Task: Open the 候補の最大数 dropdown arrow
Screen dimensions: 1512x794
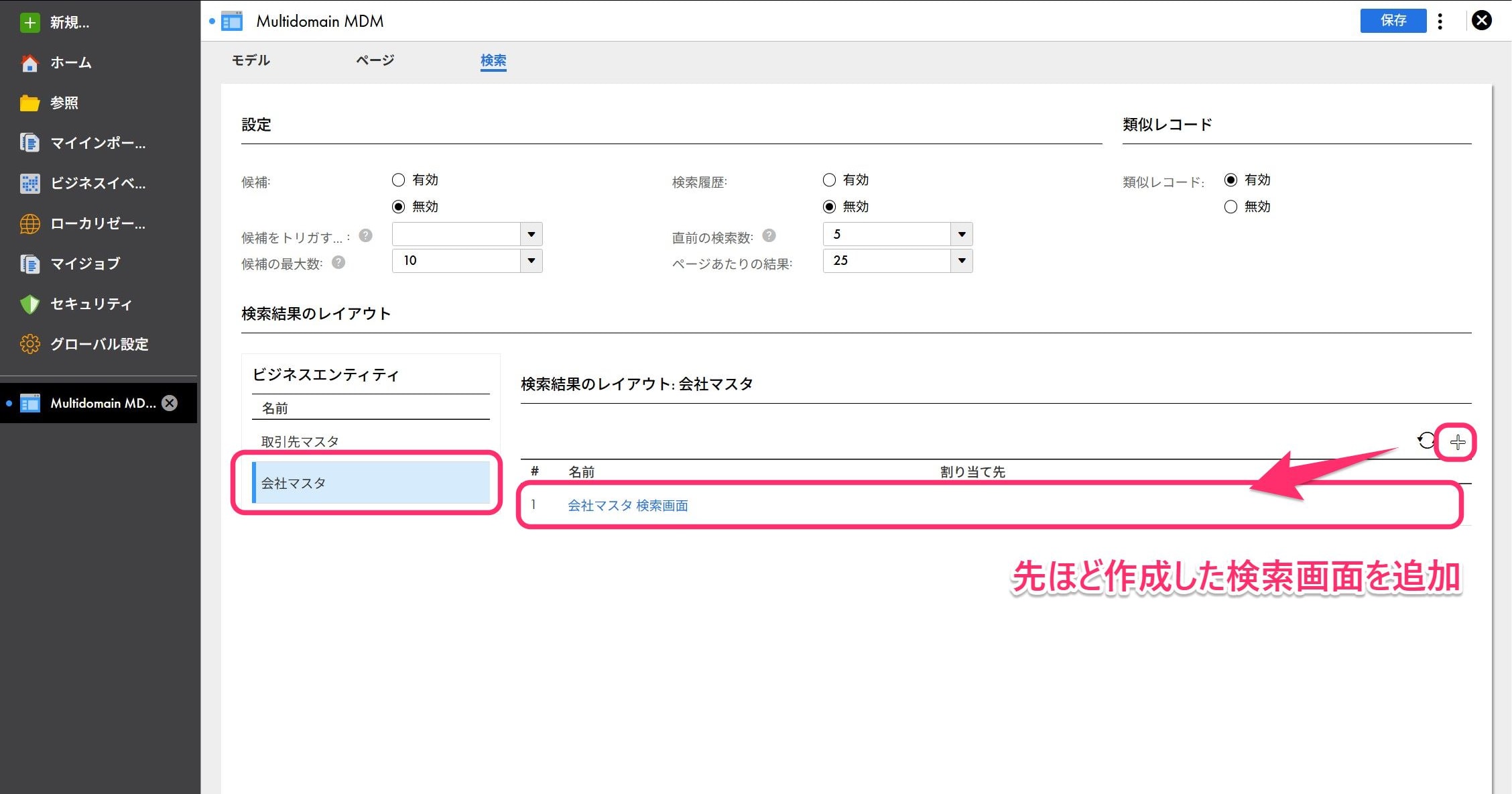Action: (531, 260)
